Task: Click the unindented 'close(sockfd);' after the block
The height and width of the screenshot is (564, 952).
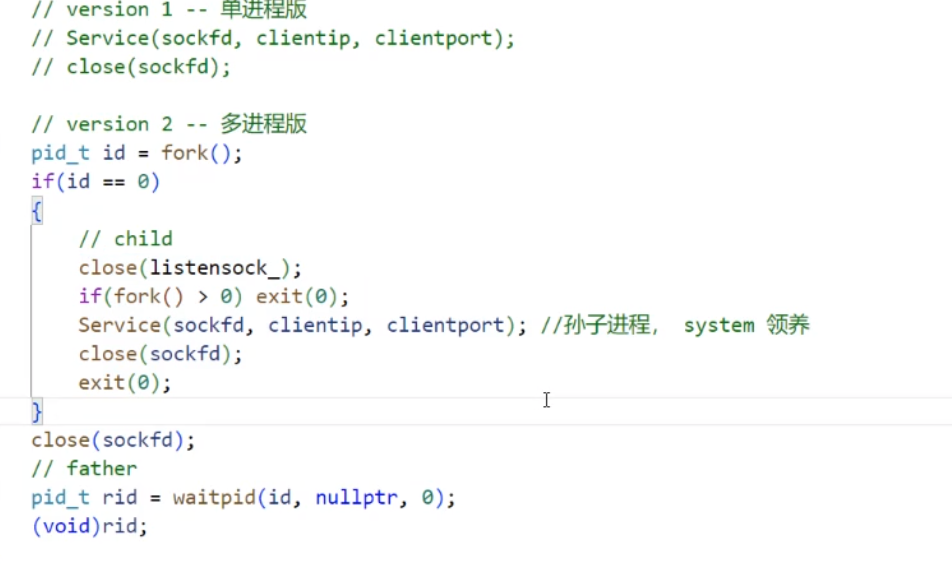Action: 113,440
